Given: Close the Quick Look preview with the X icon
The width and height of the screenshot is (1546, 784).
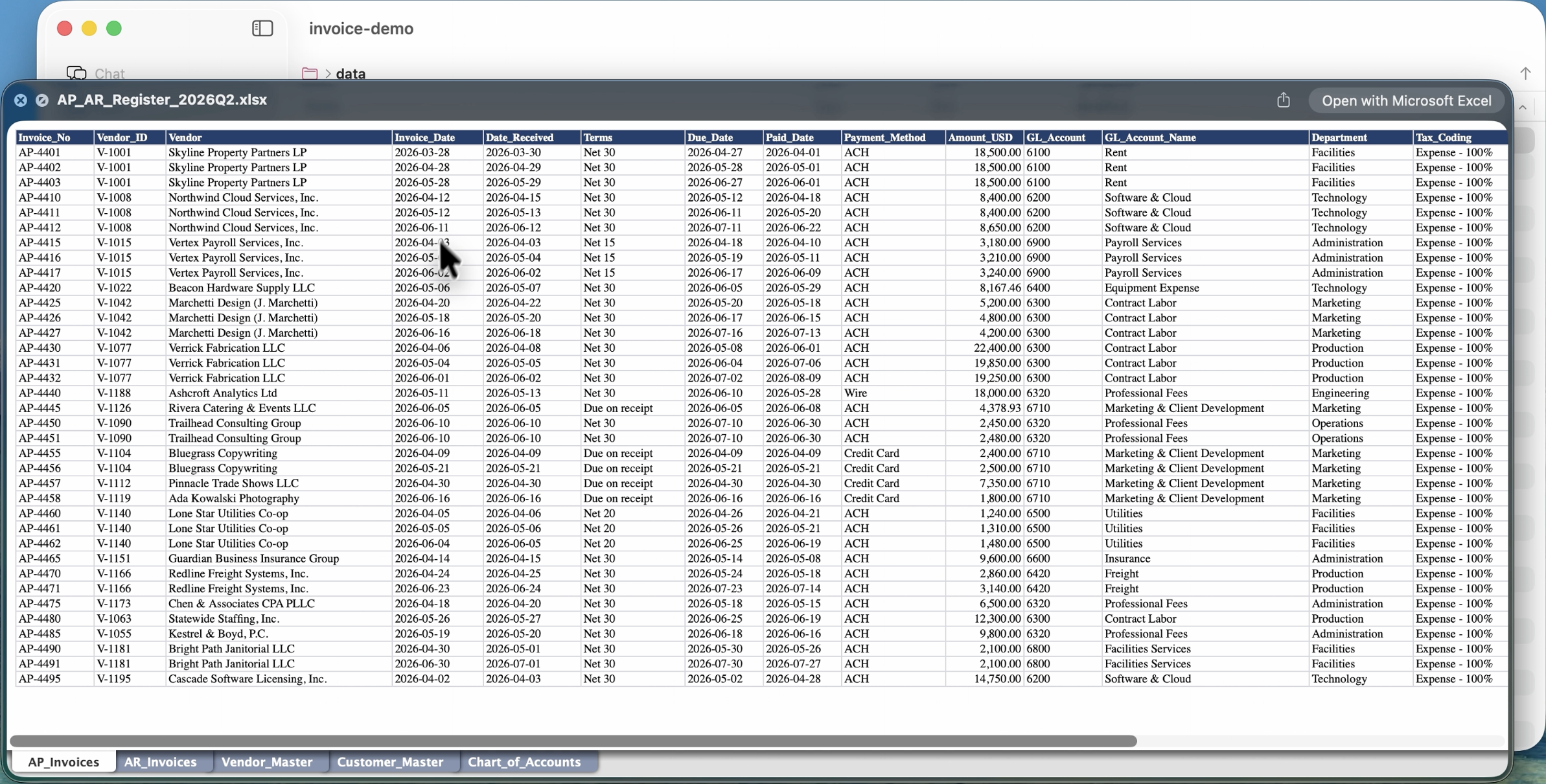Looking at the screenshot, I should [21, 100].
